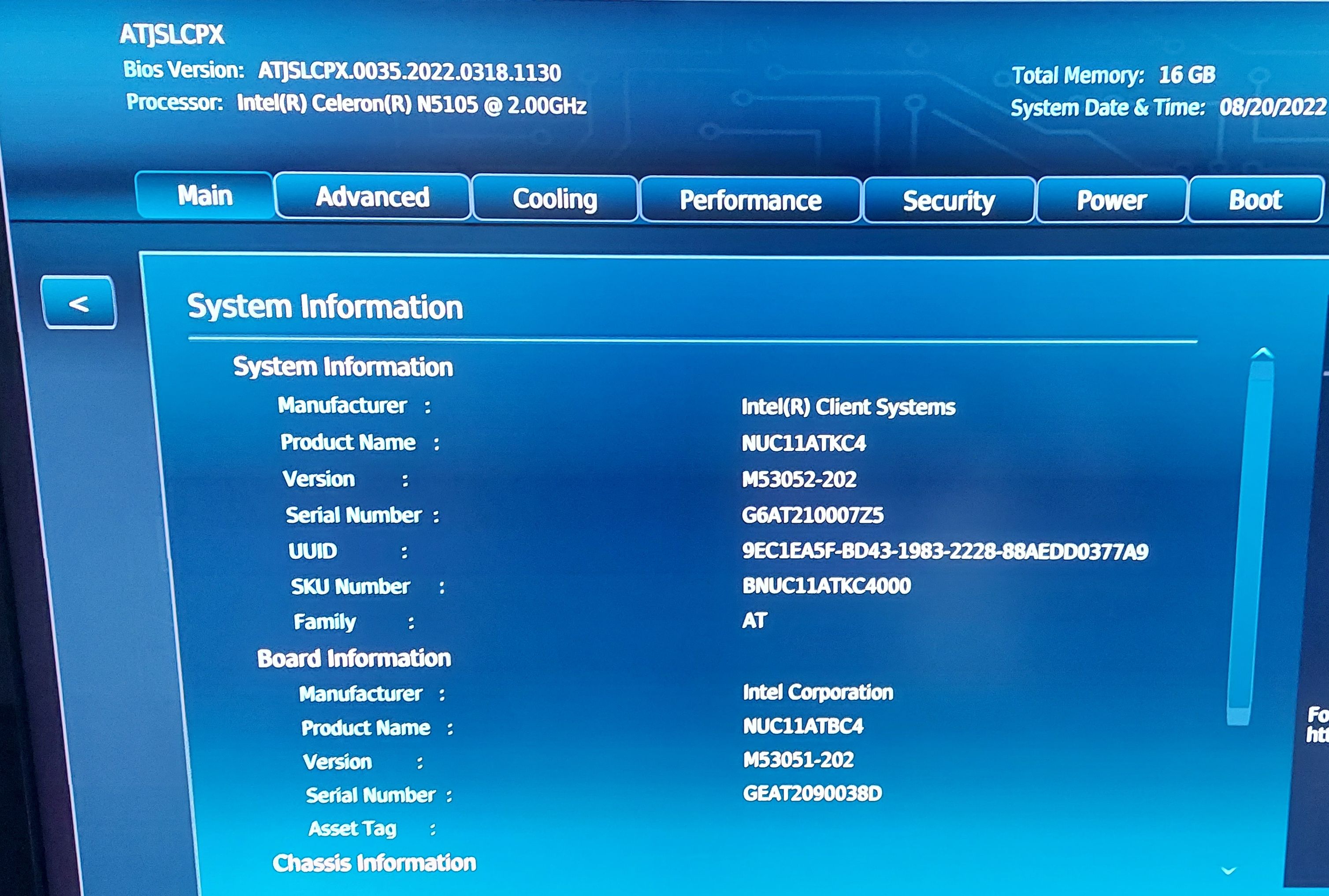The image size is (1329, 896).
Task: Click the Chassis Information heading
Action: click(x=374, y=863)
